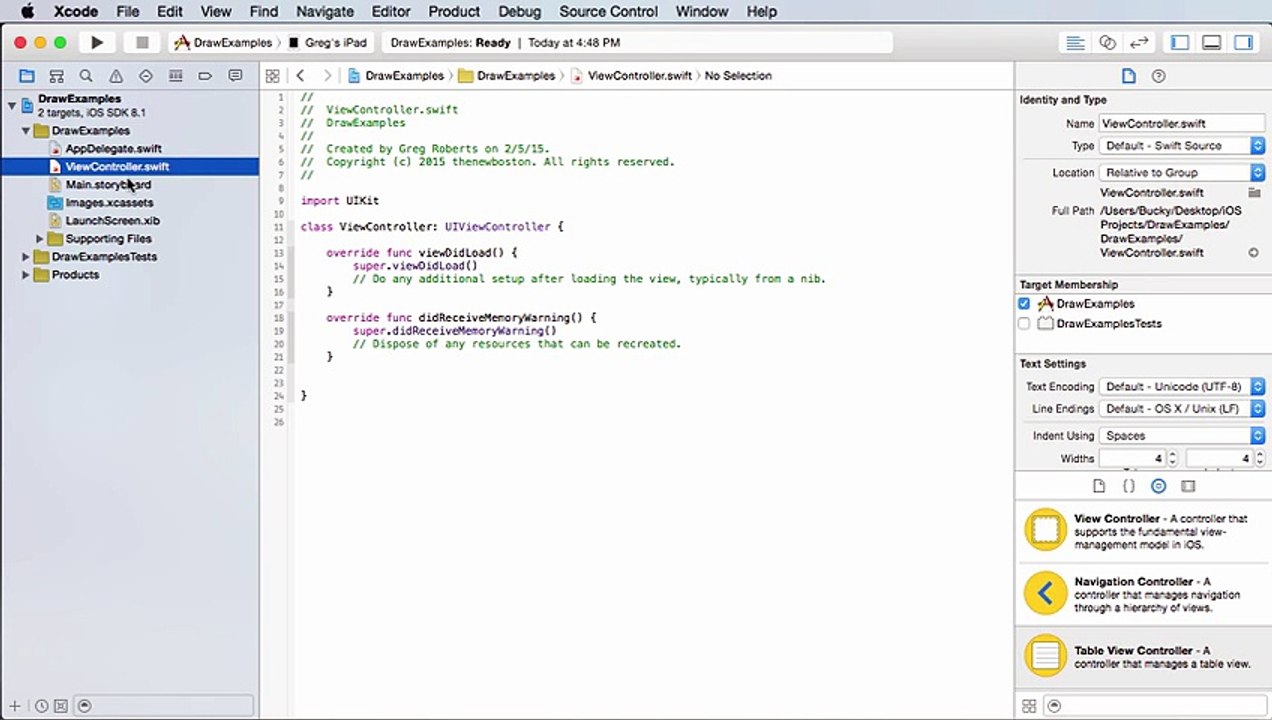The height and width of the screenshot is (720, 1272).
Task: Uncheck DrawExamples target membership
Action: pyautogui.click(x=1024, y=303)
